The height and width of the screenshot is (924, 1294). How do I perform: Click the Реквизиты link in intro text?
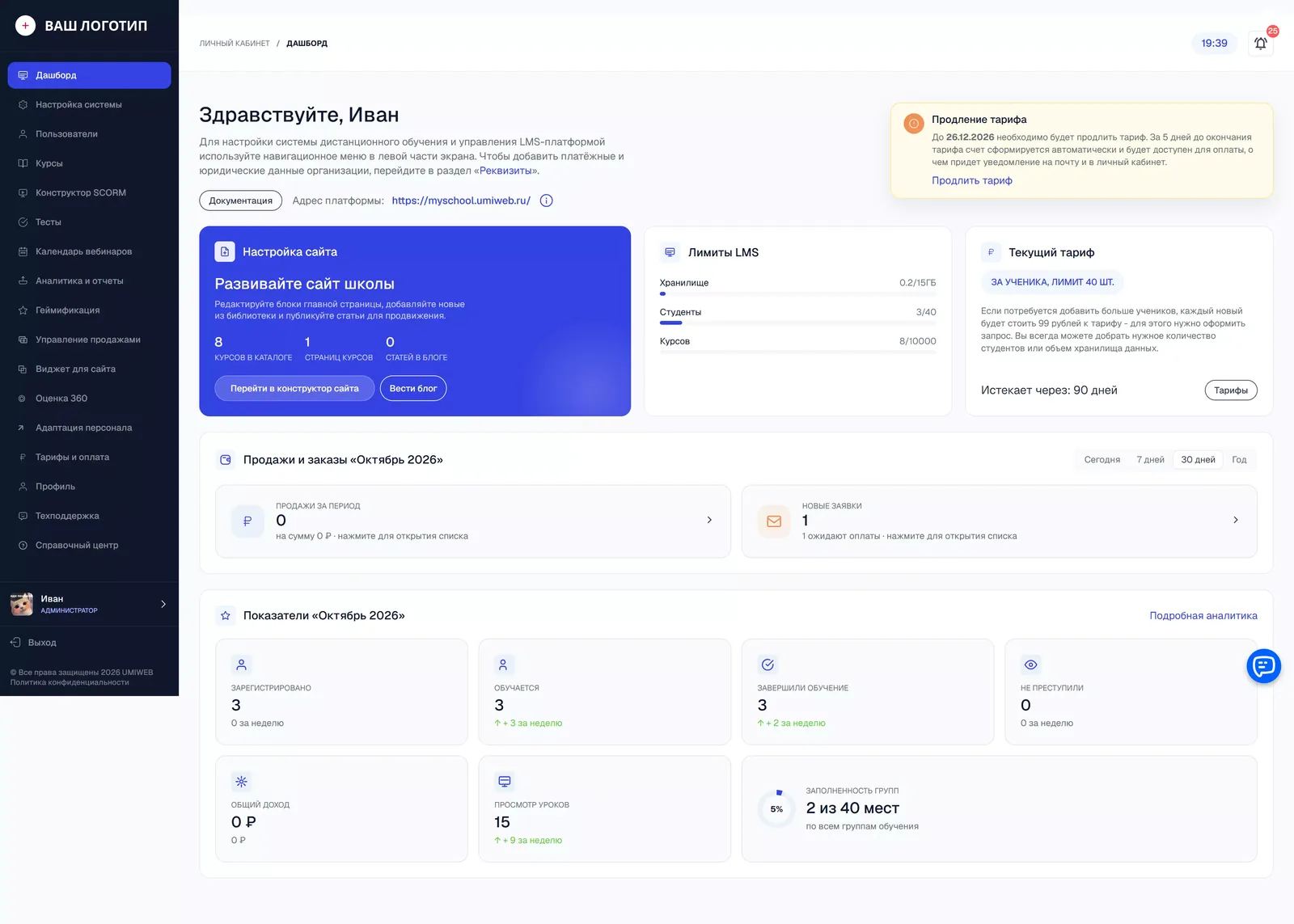[x=505, y=171]
